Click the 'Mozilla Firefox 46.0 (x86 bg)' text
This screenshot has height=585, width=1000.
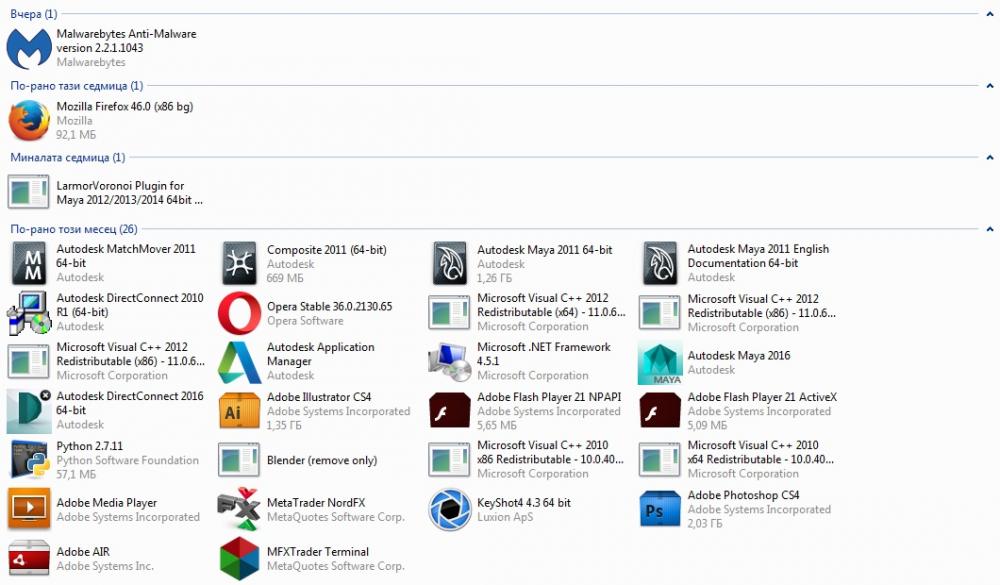125,107
